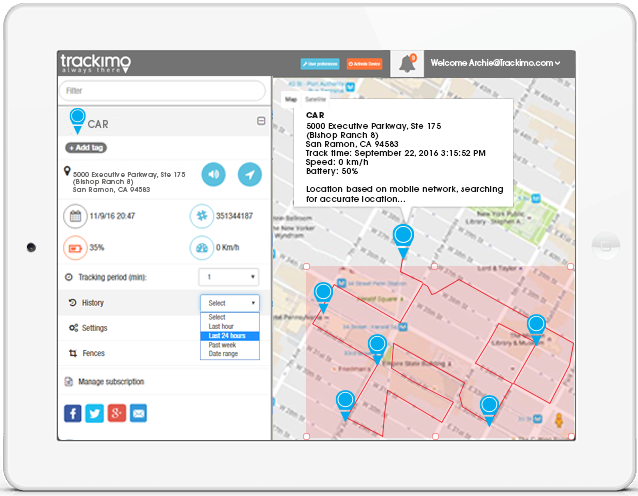
Task: Choose Date range in History list
Action: pyautogui.click(x=230, y=354)
